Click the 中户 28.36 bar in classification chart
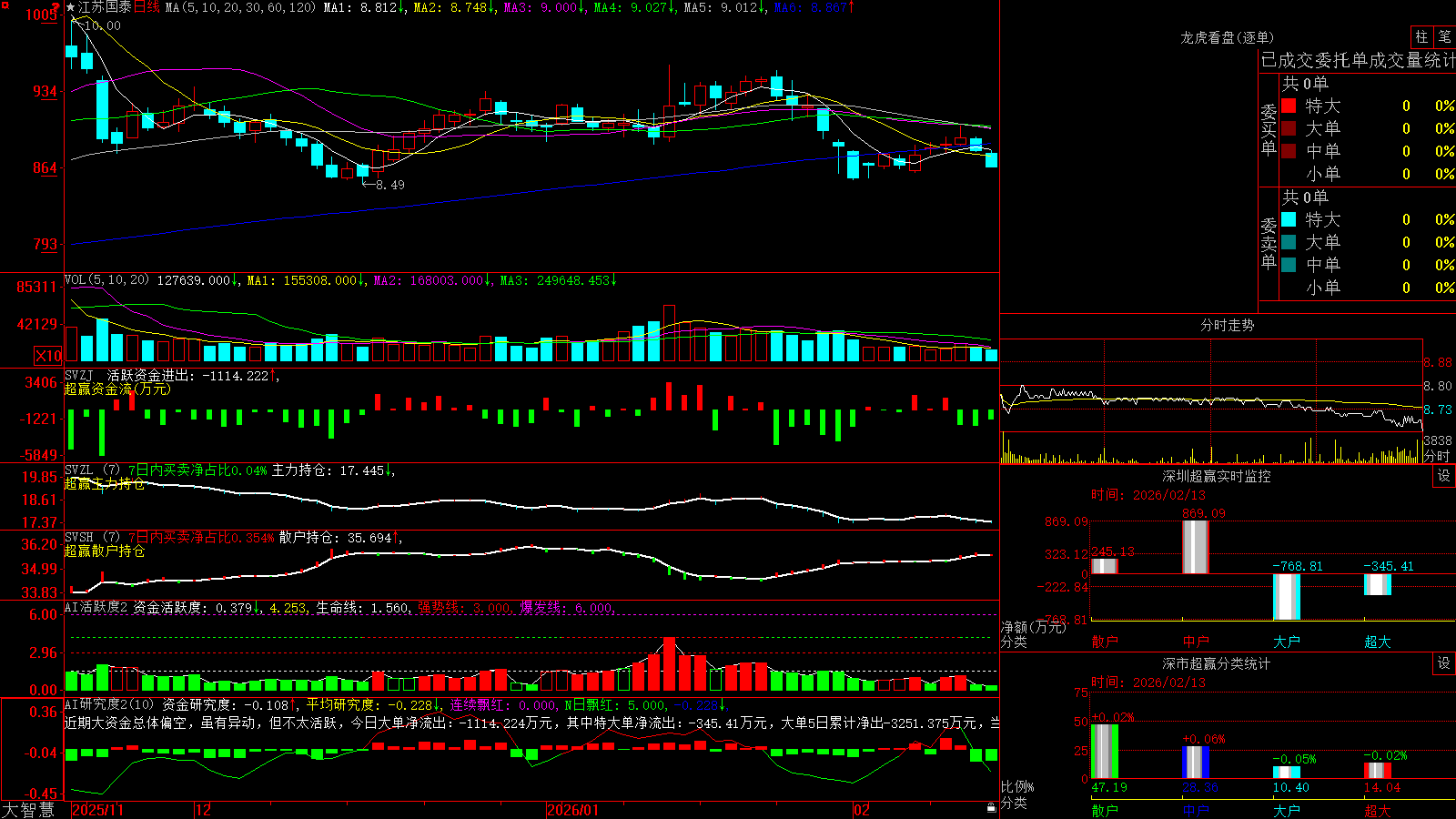The image size is (1456, 819). [1196, 763]
